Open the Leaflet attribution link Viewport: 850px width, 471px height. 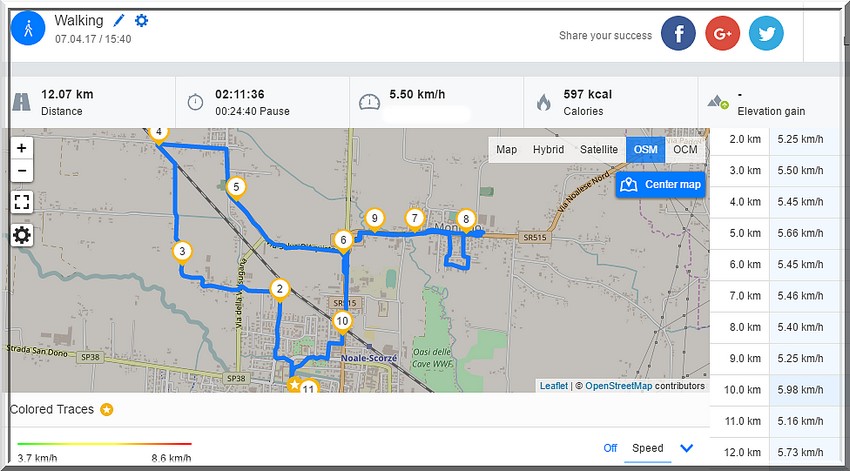coord(553,386)
